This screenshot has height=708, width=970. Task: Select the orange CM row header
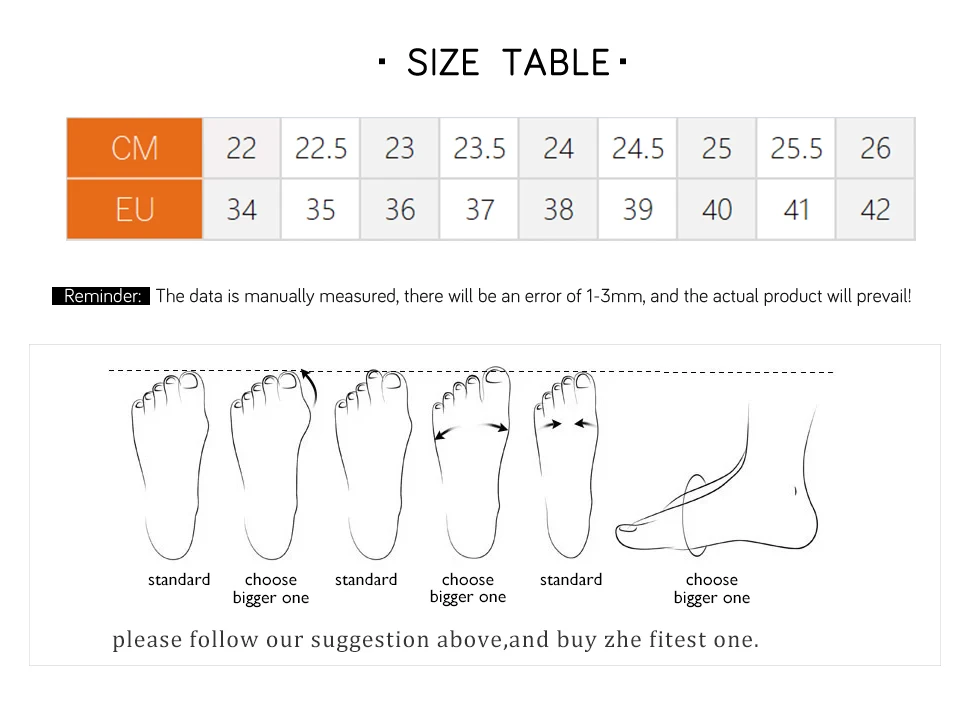tap(135, 148)
